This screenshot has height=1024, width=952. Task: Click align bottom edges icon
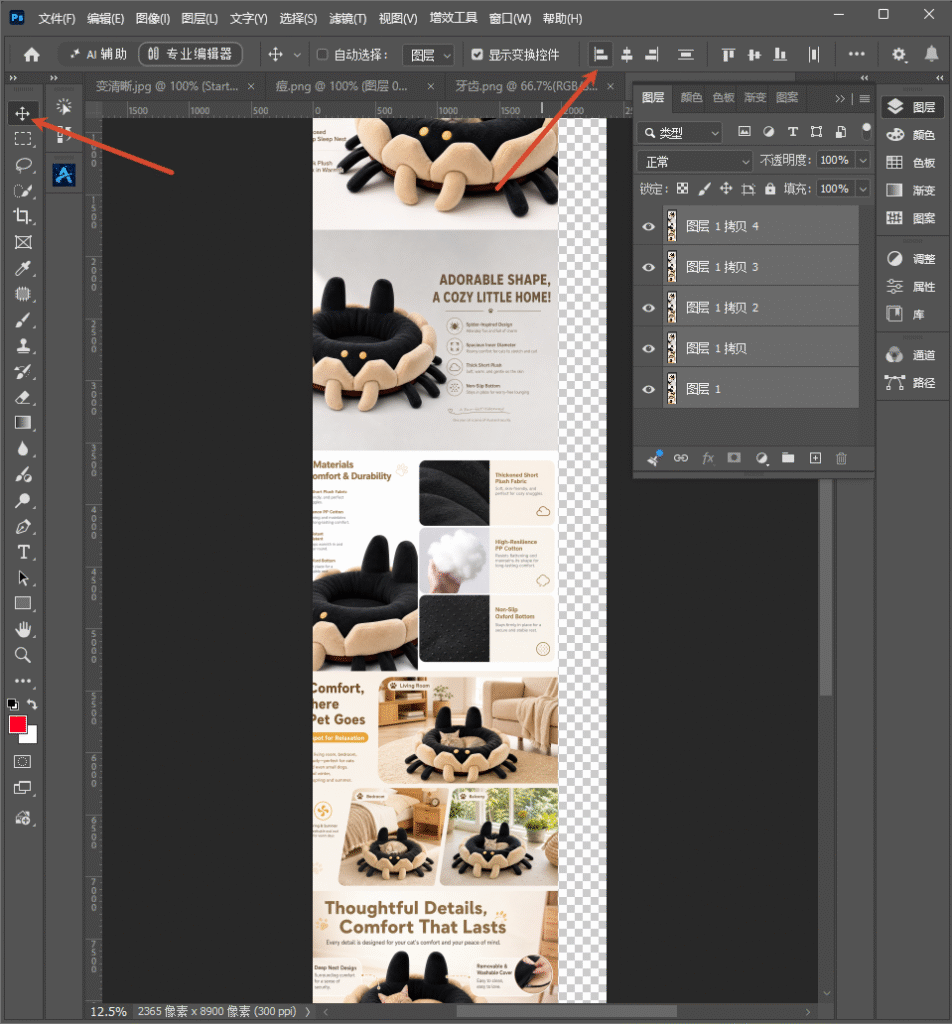[x=780, y=55]
